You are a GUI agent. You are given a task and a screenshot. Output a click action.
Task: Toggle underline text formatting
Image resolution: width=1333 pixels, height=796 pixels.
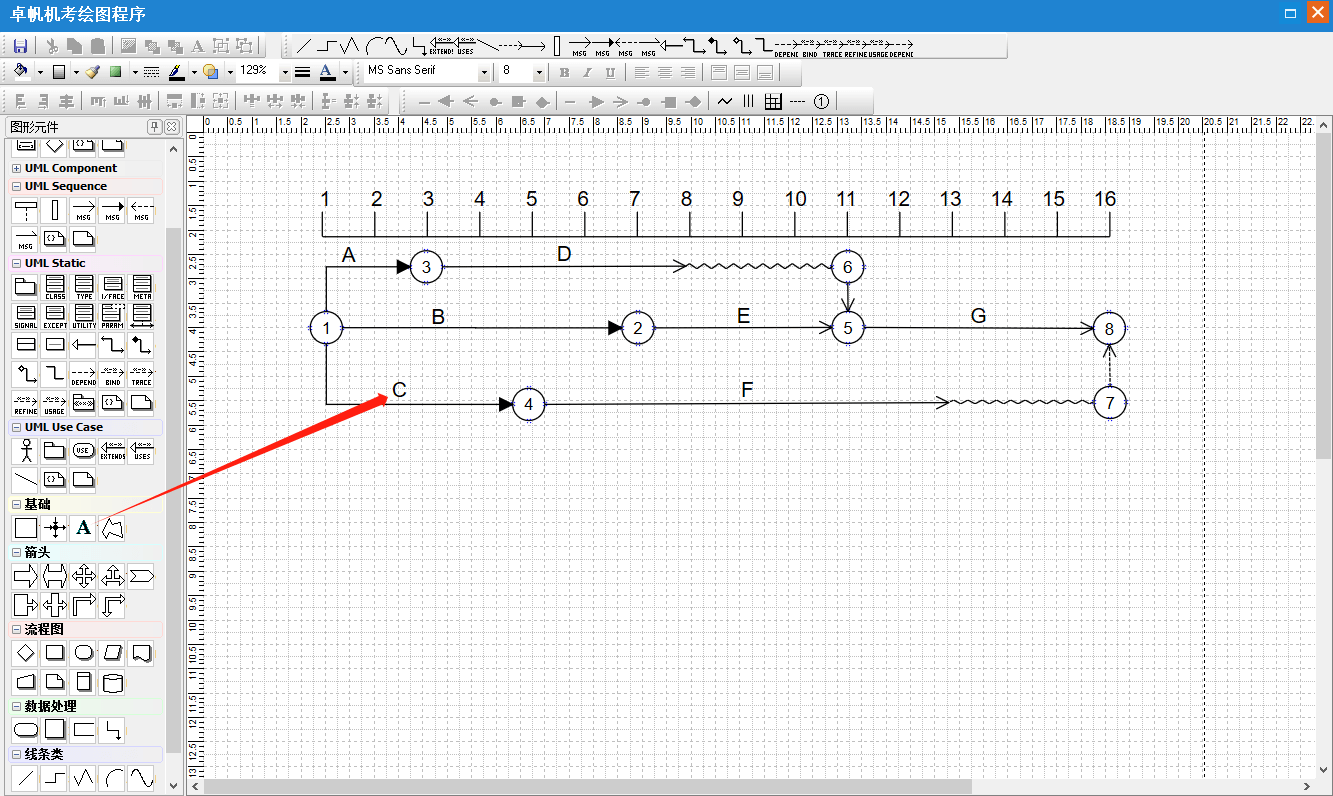pyautogui.click(x=610, y=72)
